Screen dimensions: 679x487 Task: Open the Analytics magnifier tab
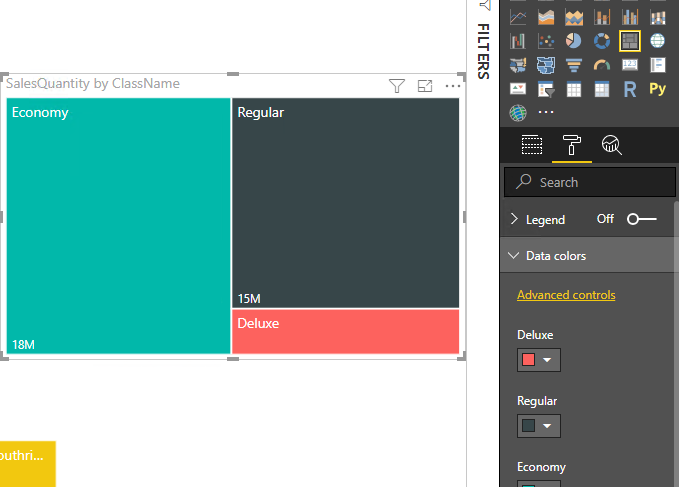[x=611, y=145]
